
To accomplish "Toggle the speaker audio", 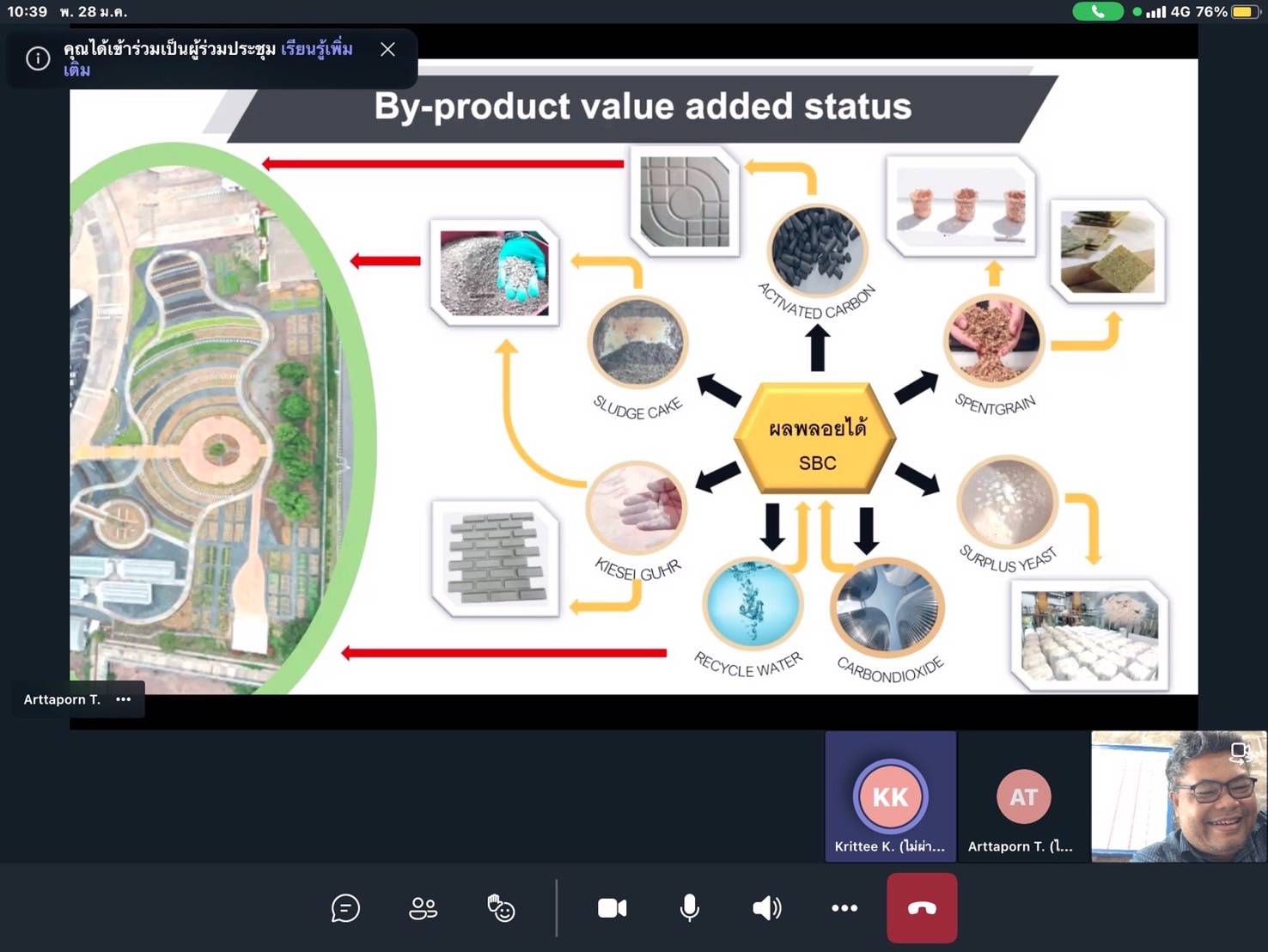I will pyautogui.click(x=766, y=908).
